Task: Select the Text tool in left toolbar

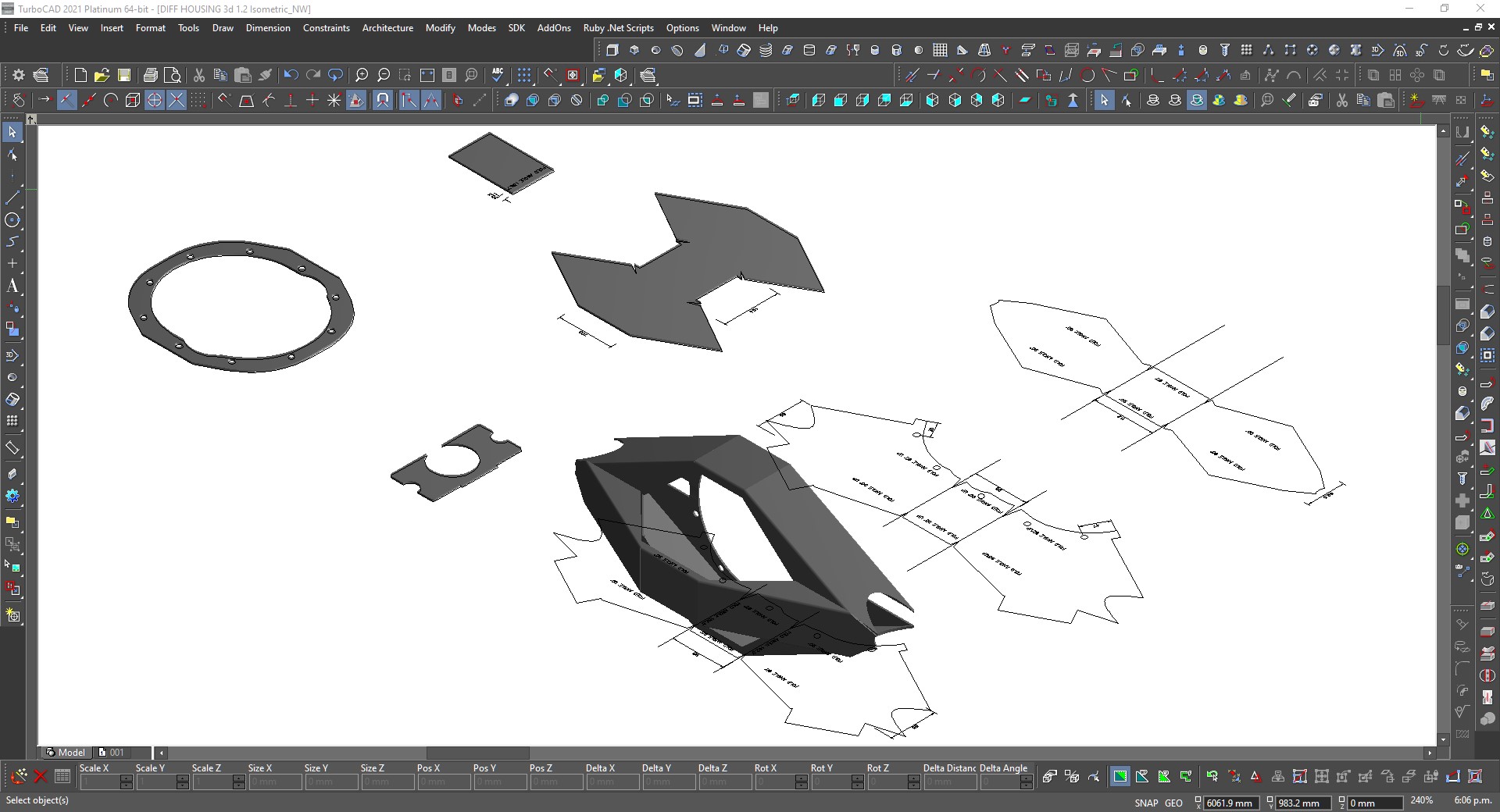Action: (12, 287)
